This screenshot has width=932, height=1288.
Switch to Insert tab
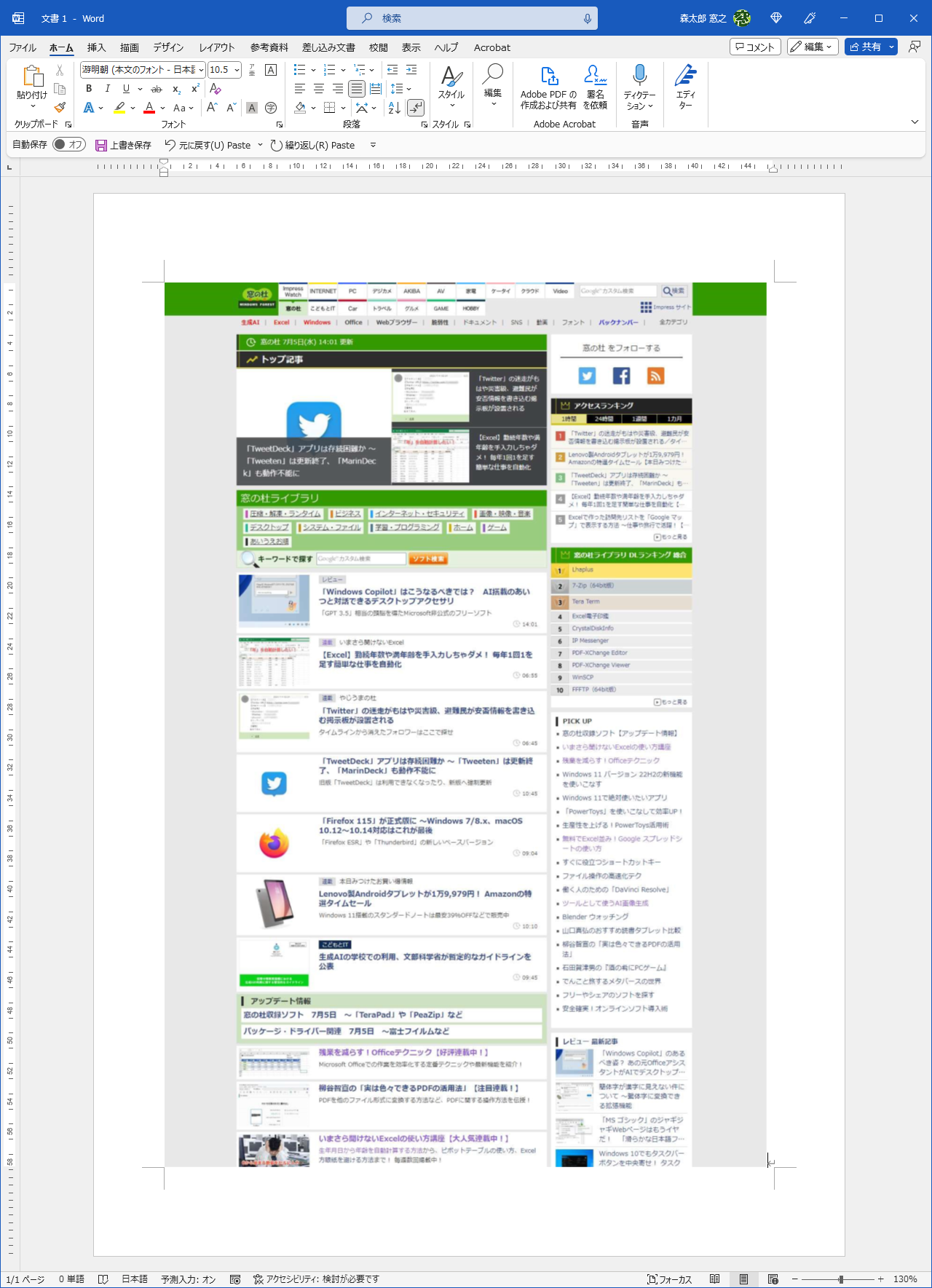click(x=96, y=47)
